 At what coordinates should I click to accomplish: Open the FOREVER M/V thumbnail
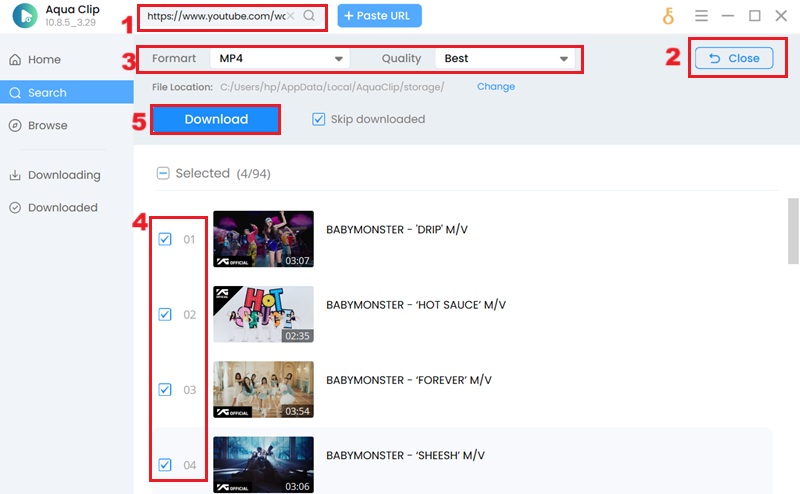pyautogui.click(x=263, y=389)
